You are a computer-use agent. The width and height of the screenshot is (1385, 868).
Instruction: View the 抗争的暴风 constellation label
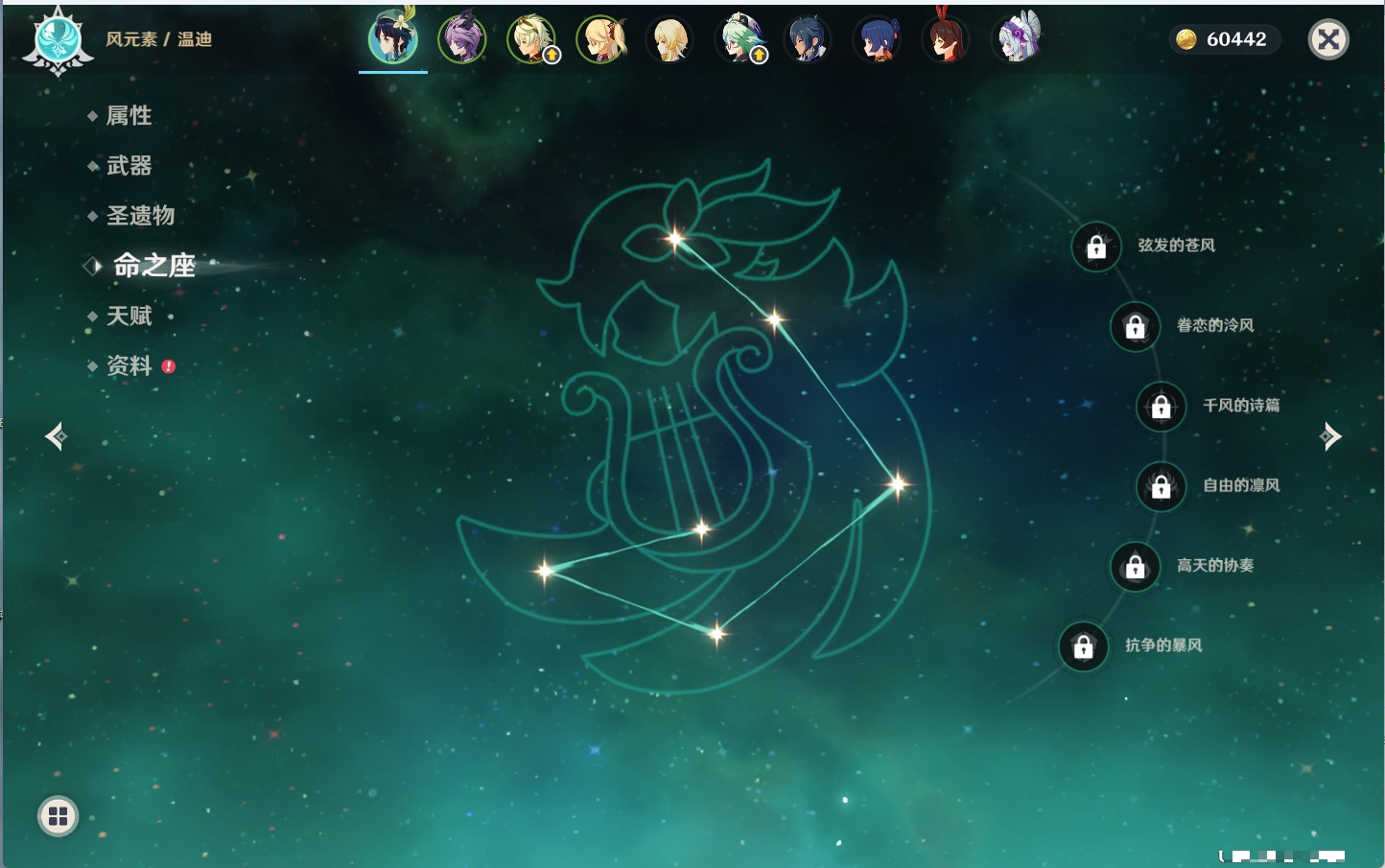(x=1163, y=645)
